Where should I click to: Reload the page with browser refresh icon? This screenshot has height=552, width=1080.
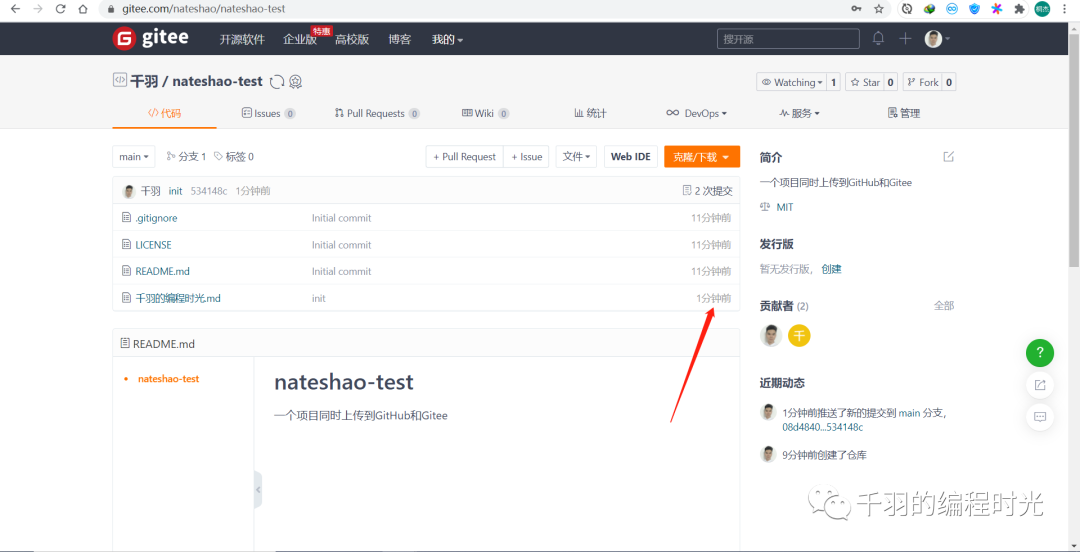[x=60, y=9]
